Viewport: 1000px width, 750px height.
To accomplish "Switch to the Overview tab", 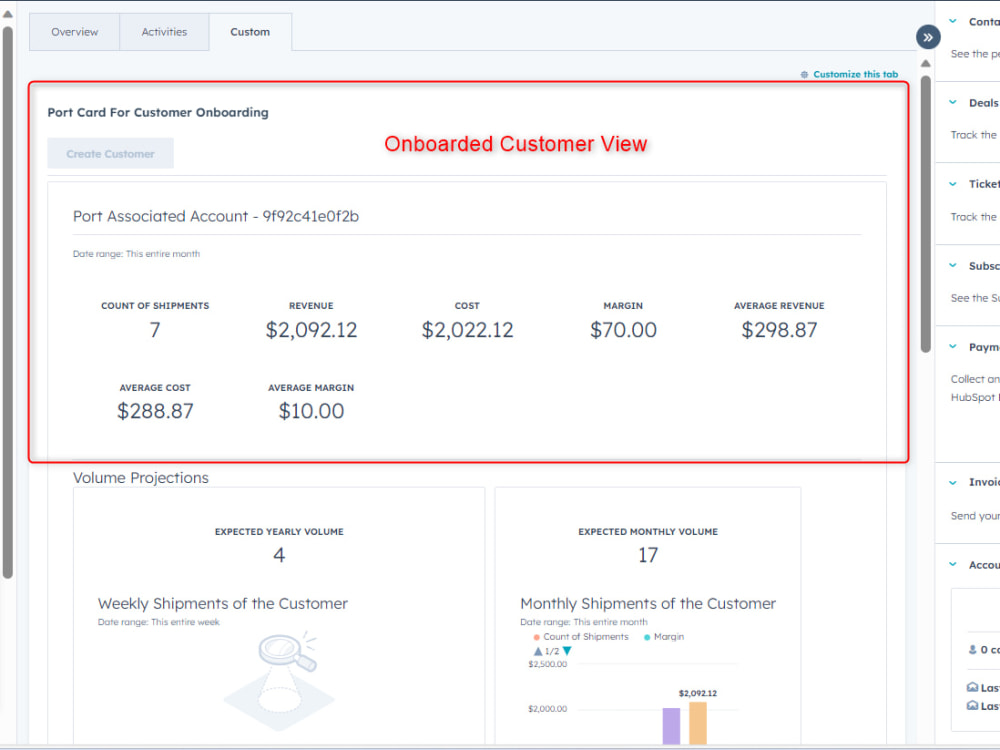I will pyautogui.click(x=74, y=31).
